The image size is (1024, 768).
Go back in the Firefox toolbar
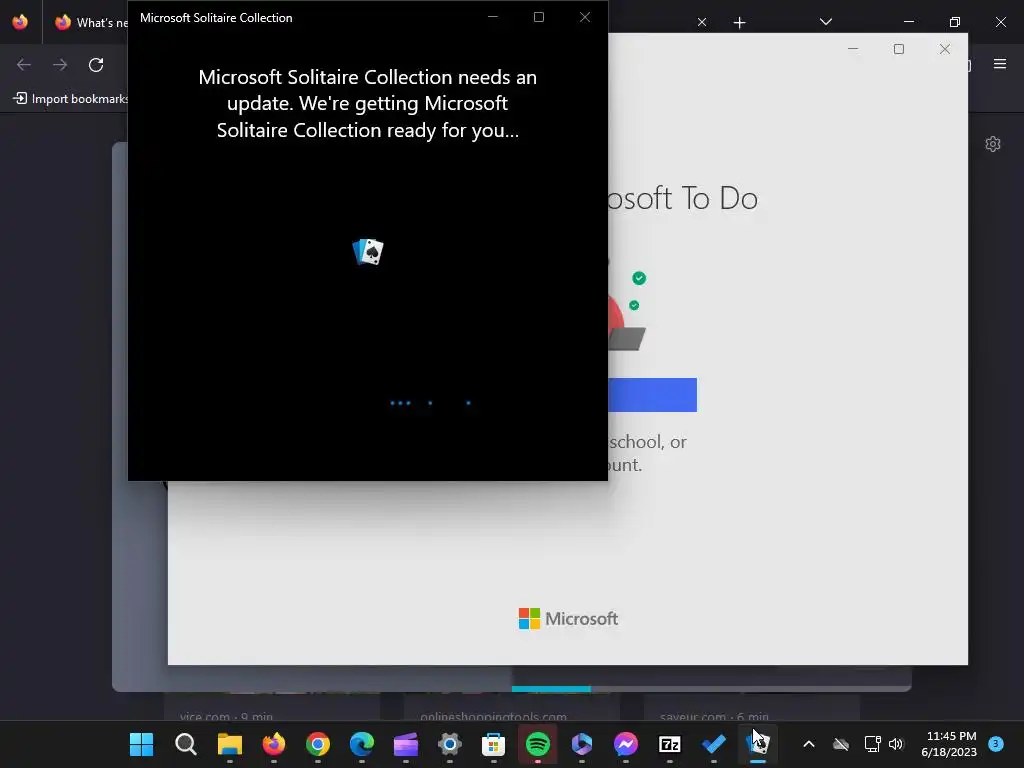pyautogui.click(x=24, y=65)
